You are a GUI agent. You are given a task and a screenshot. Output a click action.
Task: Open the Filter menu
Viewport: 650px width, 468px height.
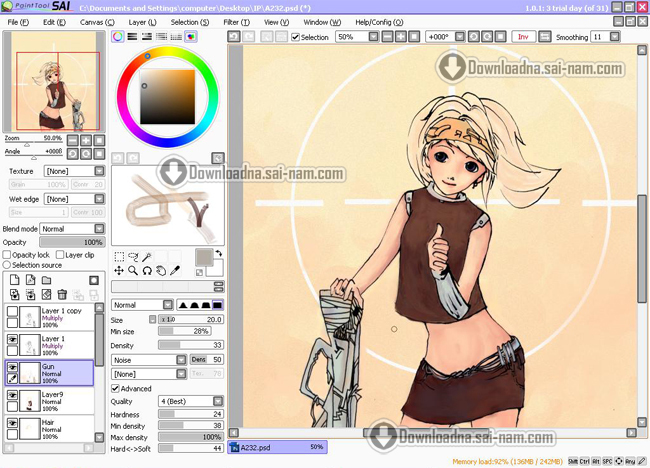[x=236, y=22]
